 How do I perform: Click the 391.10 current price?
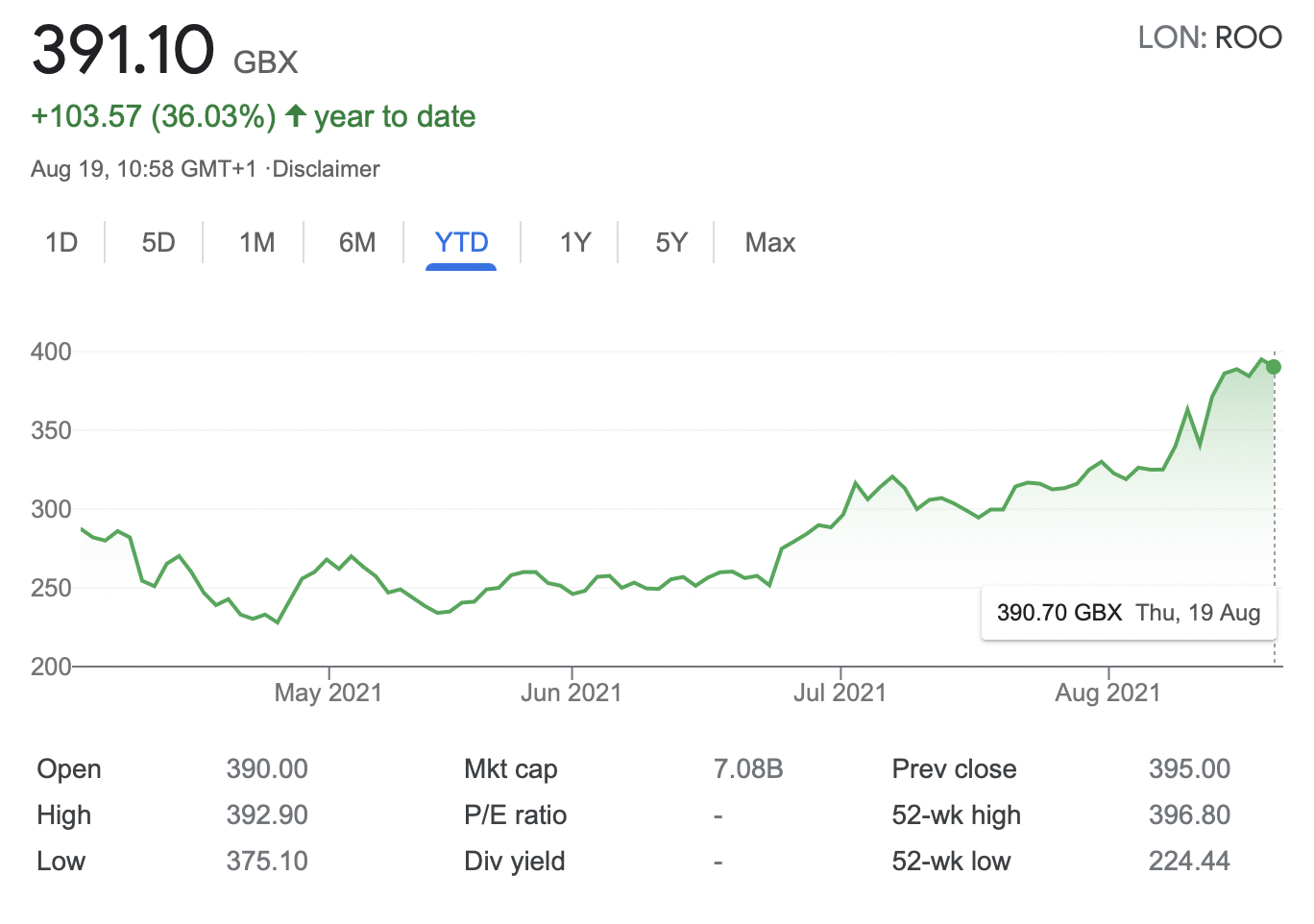[x=123, y=50]
